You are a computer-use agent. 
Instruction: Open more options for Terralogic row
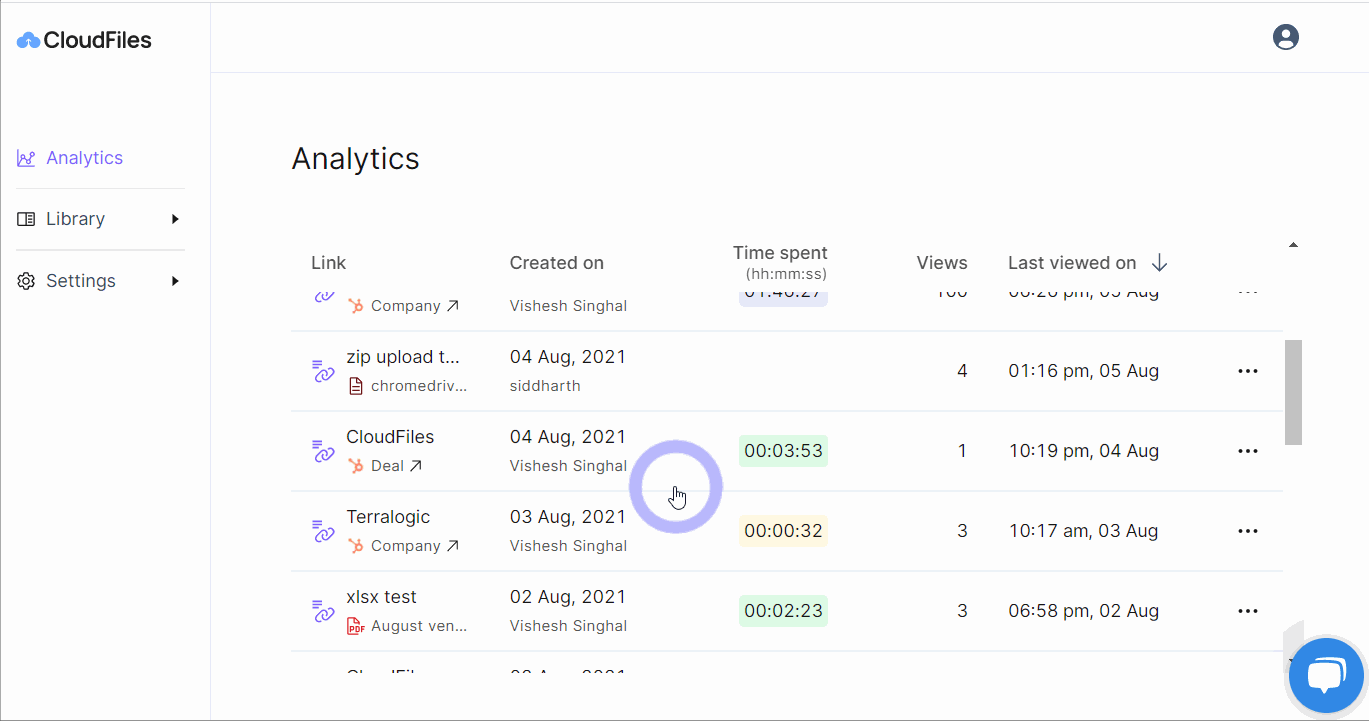coord(1247,531)
